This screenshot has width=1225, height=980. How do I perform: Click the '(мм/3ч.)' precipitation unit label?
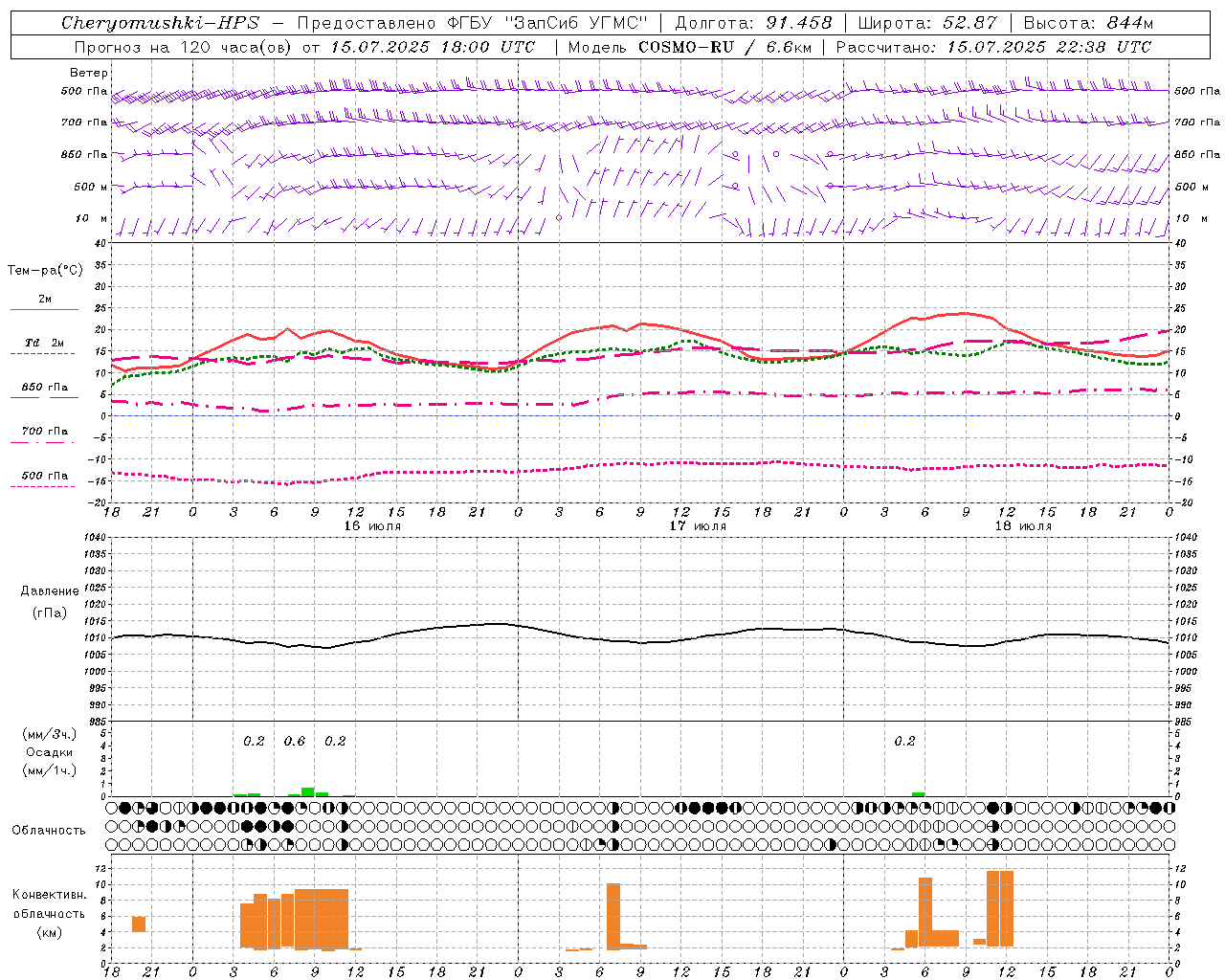pos(50,734)
